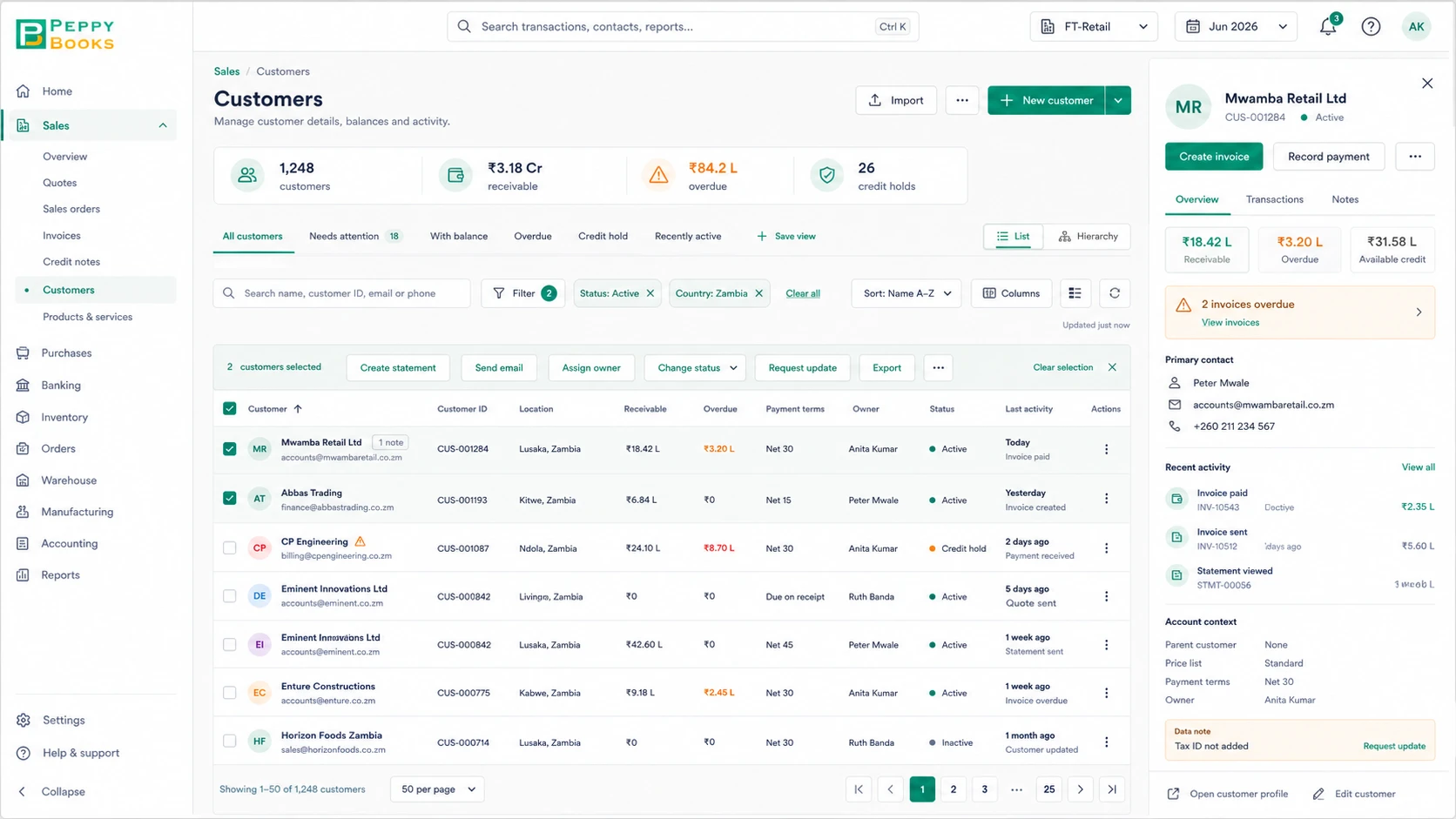Open Warehouse in the sidebar
Viewport: 1456px width, 819px height.
click(69, 480)
